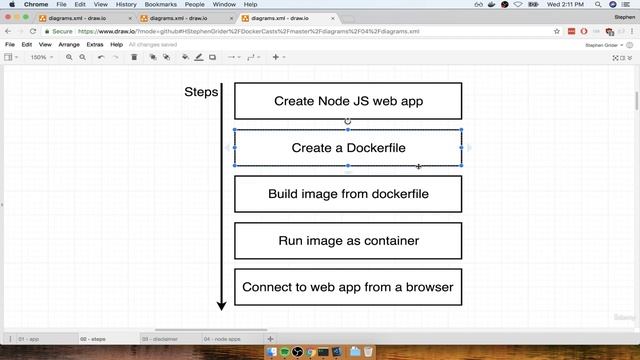Add a new page with the plus button
The image size is (640, 360).
[x=270, y=339]
